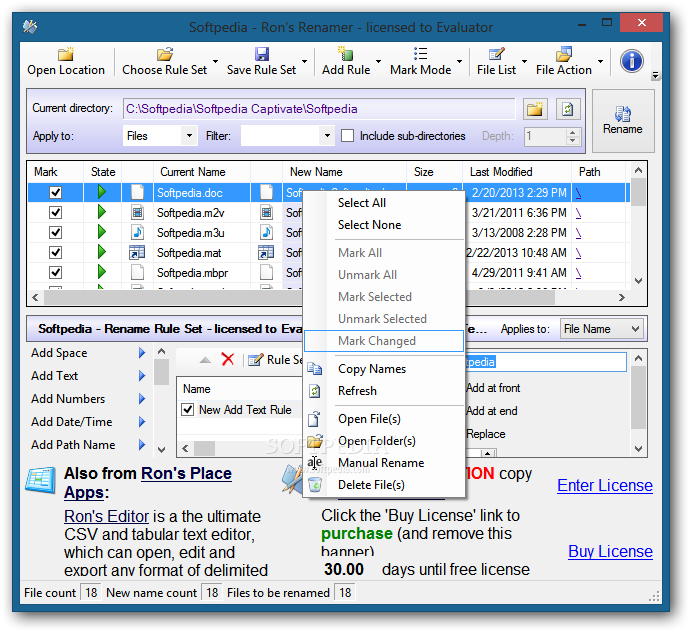Viewport: 690px width, 632px height.
Task: Click the file list horizontal scrollbar
Action: pyautogui.click(x=299, y=298)
